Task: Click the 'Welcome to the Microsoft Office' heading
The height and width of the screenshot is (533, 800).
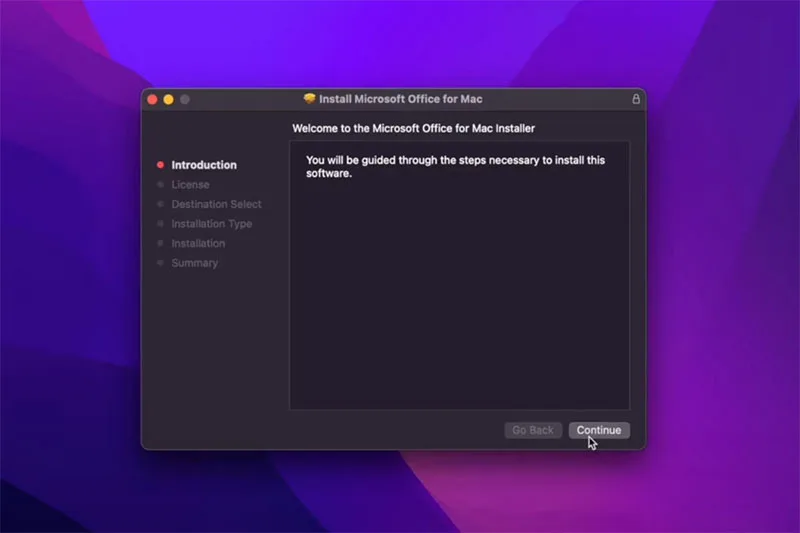Action: pyautogui.click(x=414, y=128)
